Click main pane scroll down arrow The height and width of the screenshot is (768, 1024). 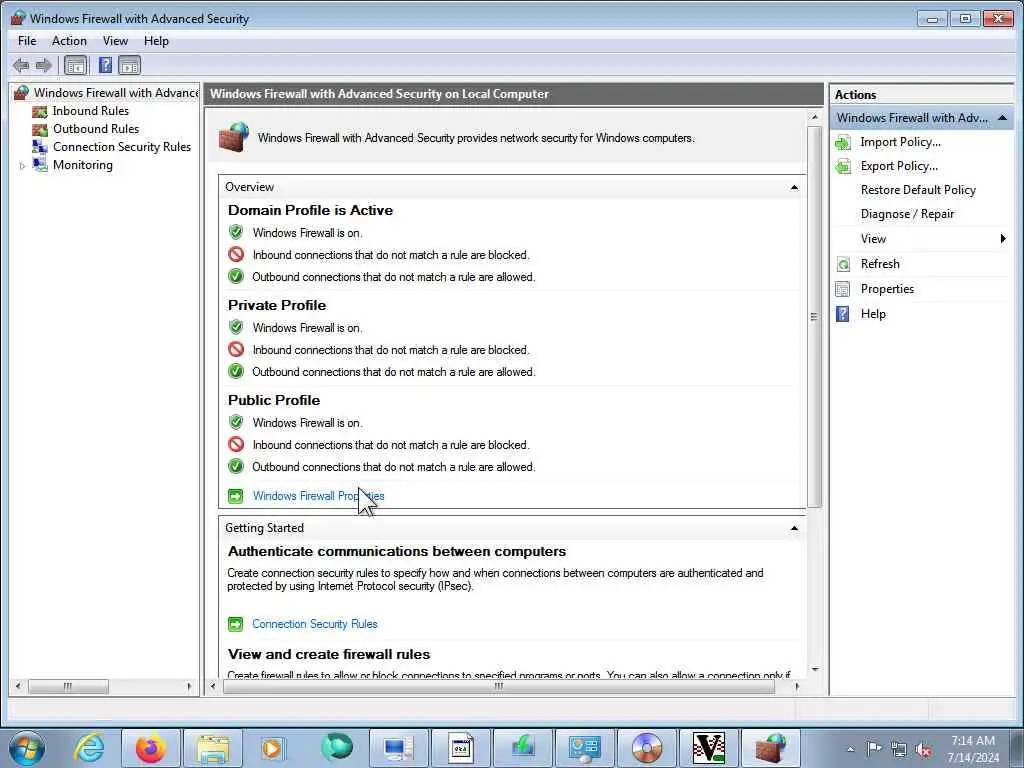(x=814, y=669)
